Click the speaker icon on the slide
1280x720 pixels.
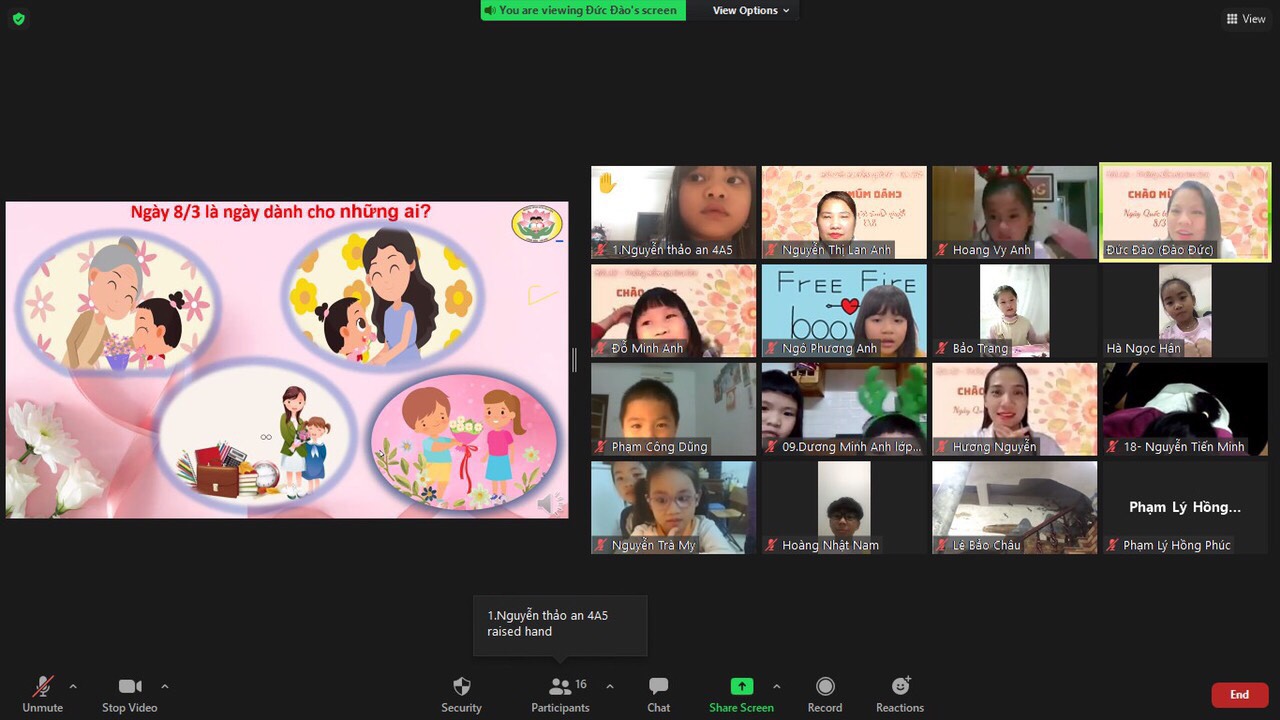click(549, 504)
